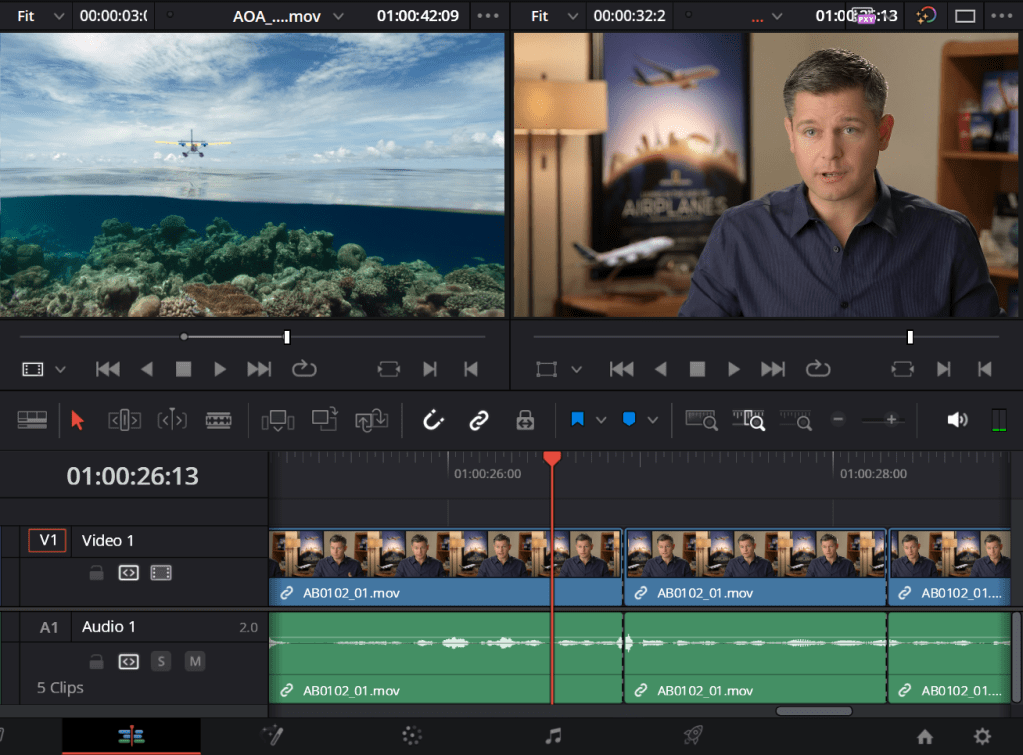Switch to the Deliver rocket page
The height and width of the screenshot is (755, 1023).
point(693,736)
